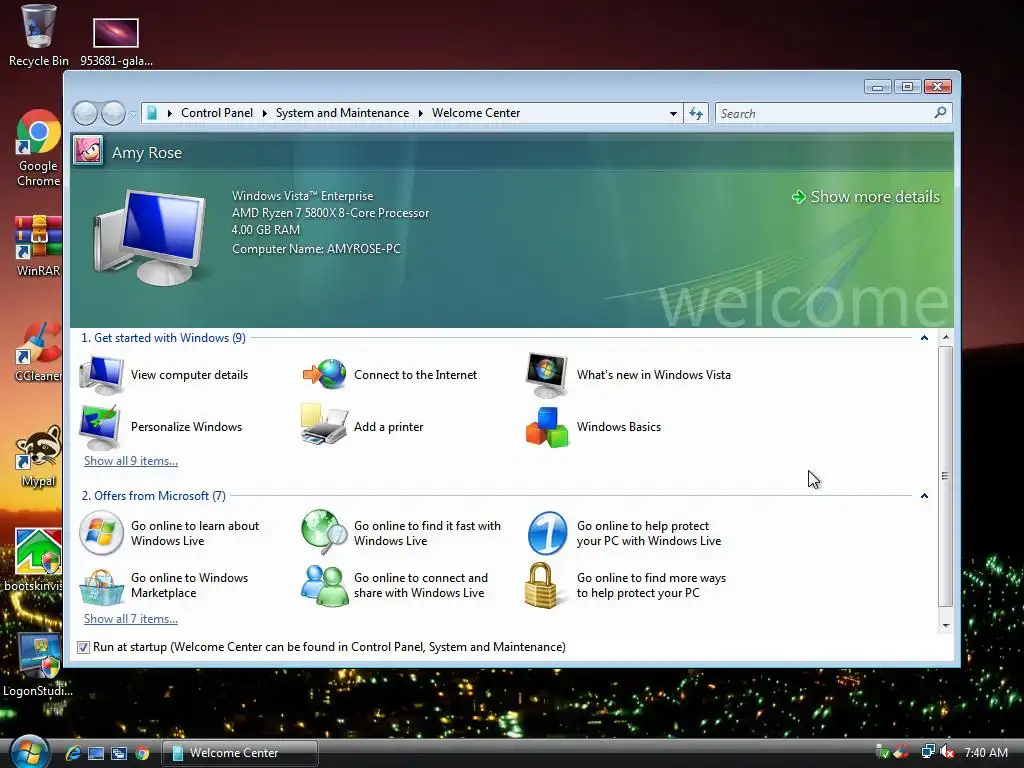
Task: Click the Windows Start orb
Action: pyautogui.click(x=28, y=752)
